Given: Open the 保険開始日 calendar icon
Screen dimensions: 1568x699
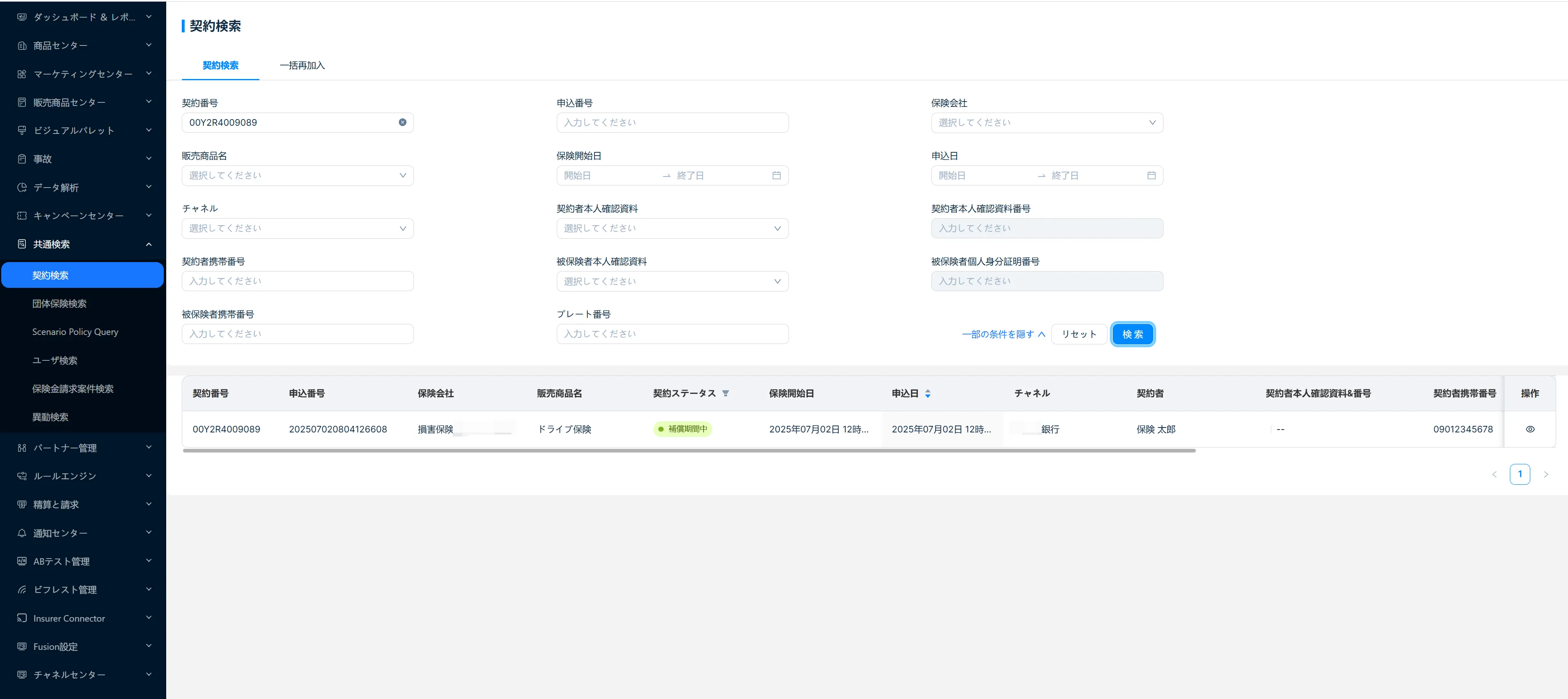Looking at the screenshot, I should point(777,175).
